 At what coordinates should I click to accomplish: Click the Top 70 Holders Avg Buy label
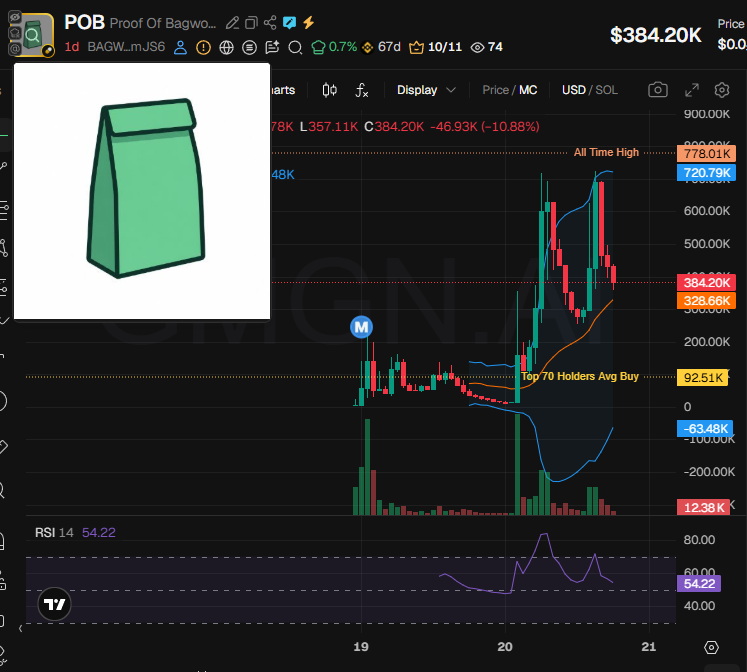[x=580, y=376]
